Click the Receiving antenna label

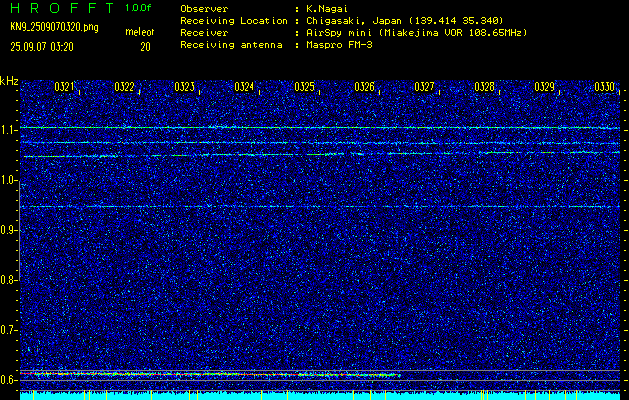[231, 45]
